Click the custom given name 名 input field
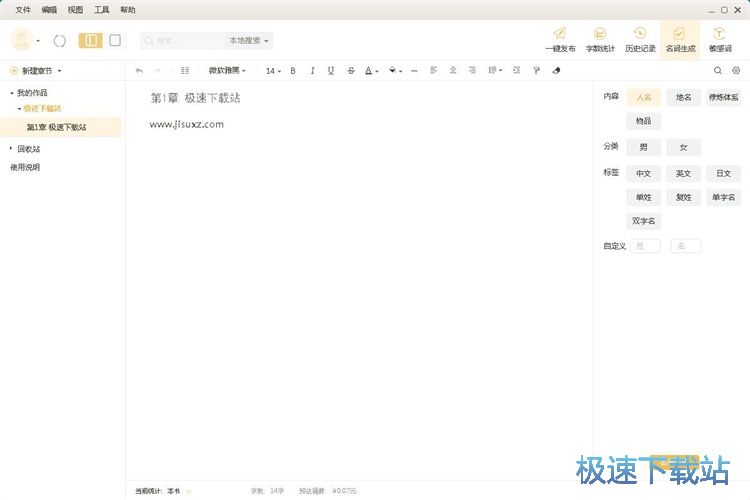750x500 pixels. tap(685, 246)
